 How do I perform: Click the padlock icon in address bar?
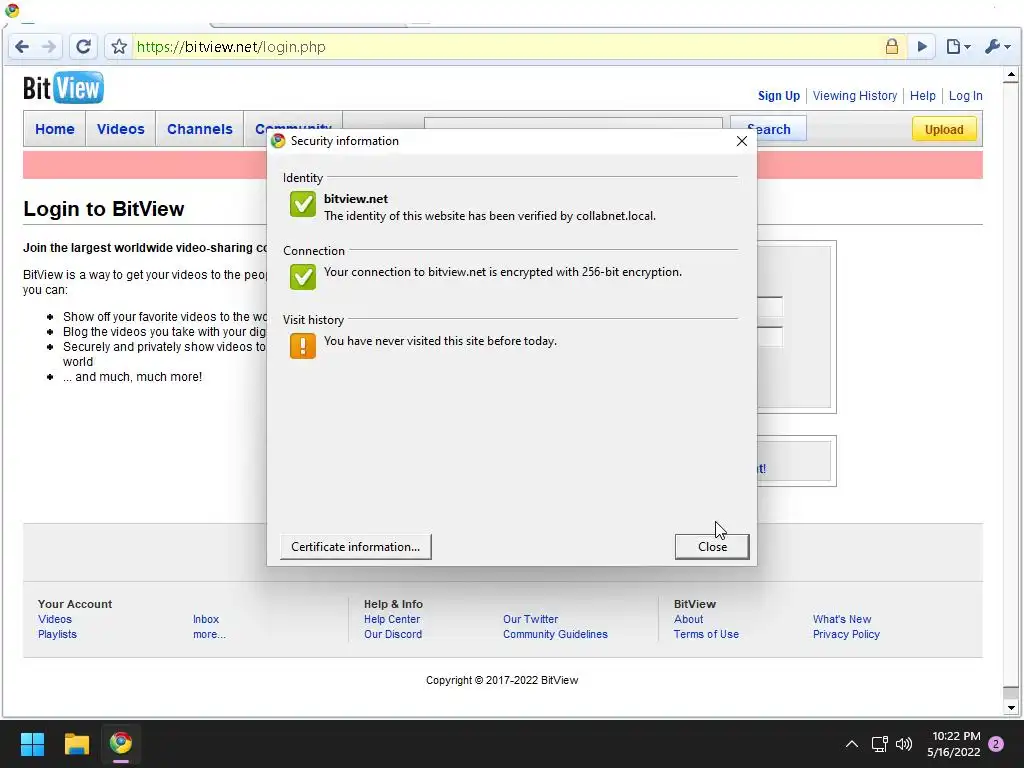pyautogui.click(x=891, y=46)
